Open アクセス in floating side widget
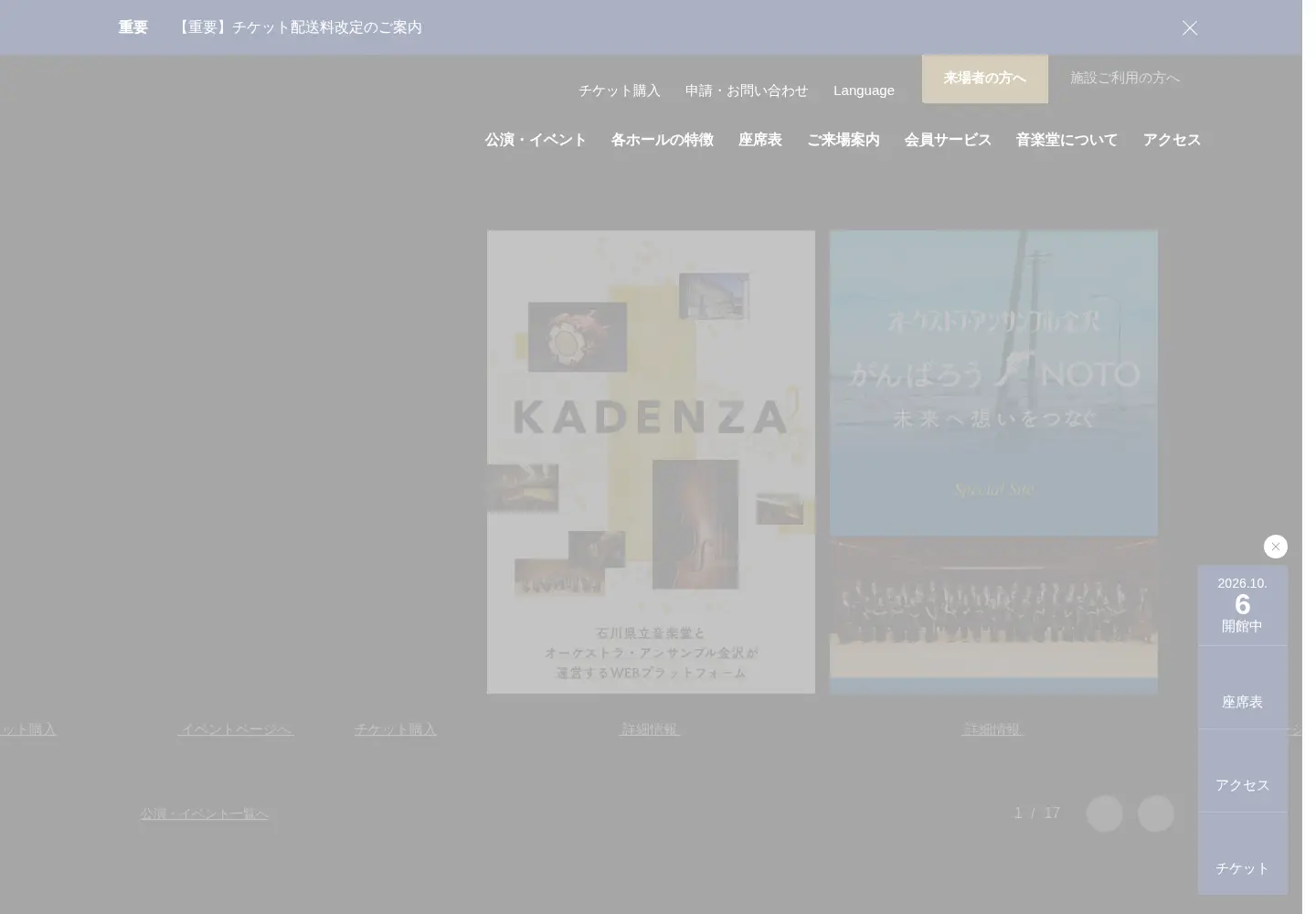 pos(1242,771)
